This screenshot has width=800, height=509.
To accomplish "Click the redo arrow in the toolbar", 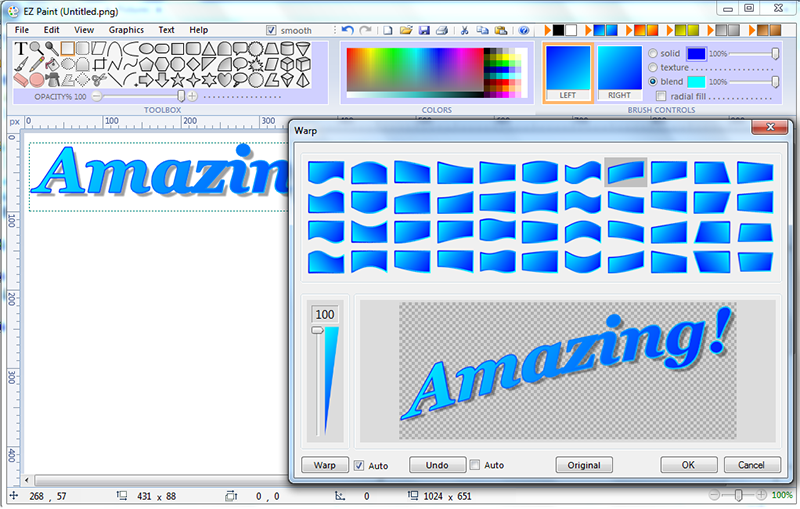I will [x=365, y=30].
